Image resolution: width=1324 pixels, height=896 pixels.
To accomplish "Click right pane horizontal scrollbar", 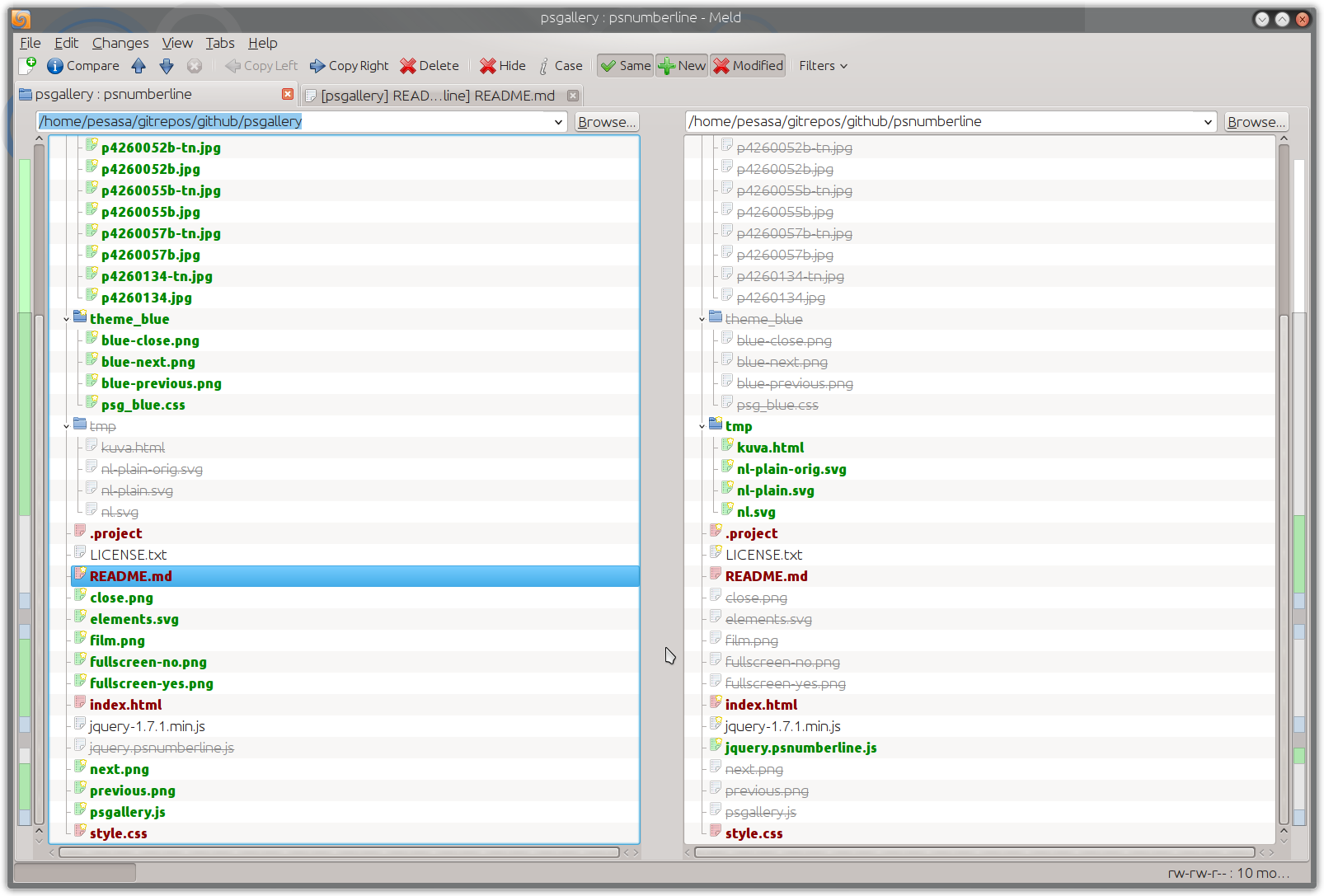I will tap(975, 852).
